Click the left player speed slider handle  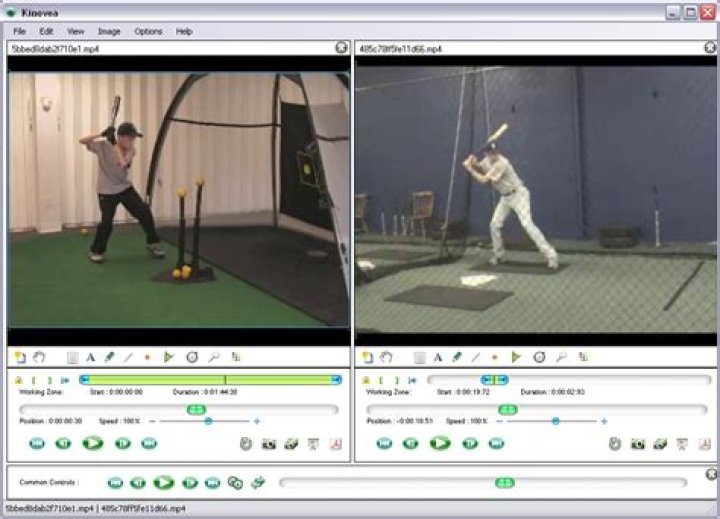pos(208,421)
